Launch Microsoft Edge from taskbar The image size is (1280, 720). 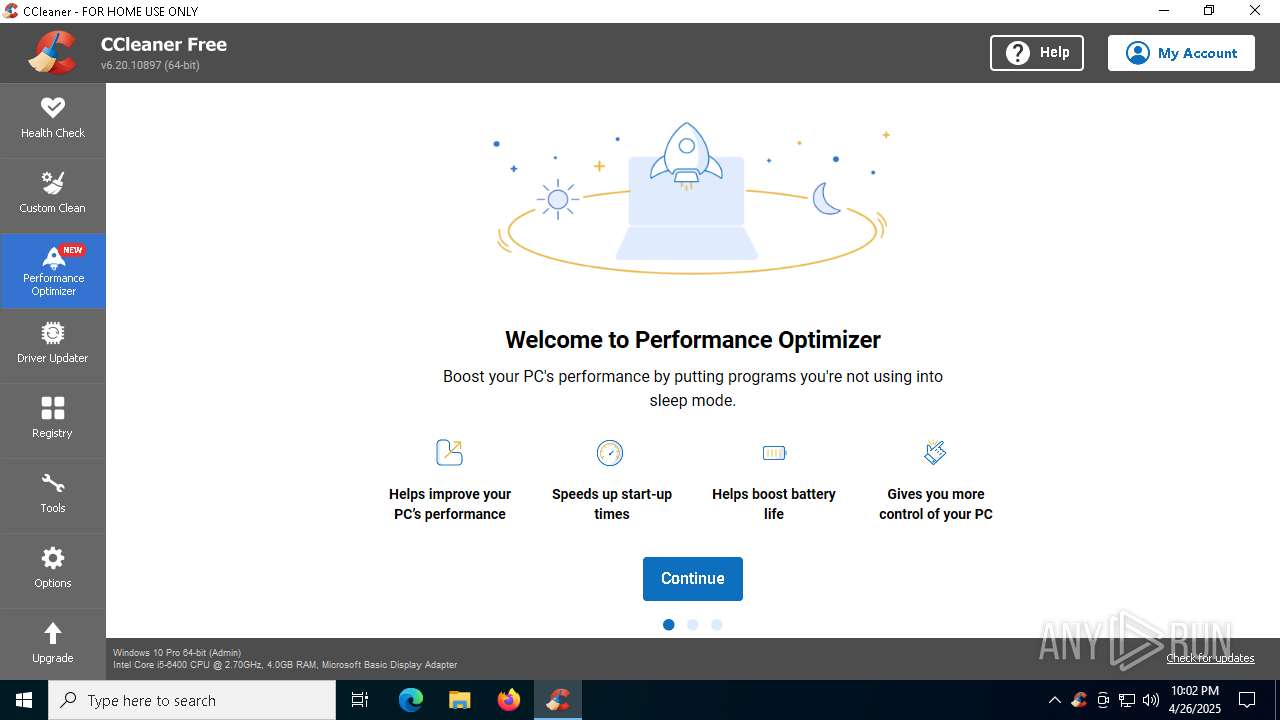coord(411,700)
